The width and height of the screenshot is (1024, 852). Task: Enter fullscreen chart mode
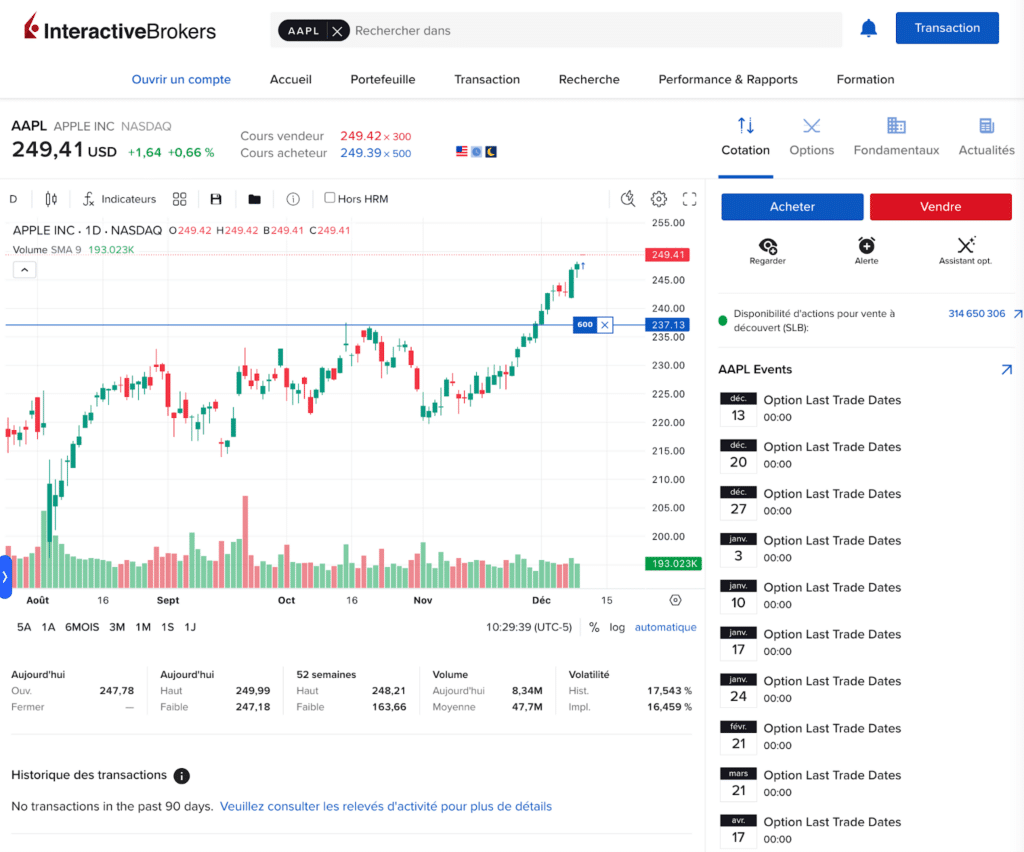click(x=690, y=199)
